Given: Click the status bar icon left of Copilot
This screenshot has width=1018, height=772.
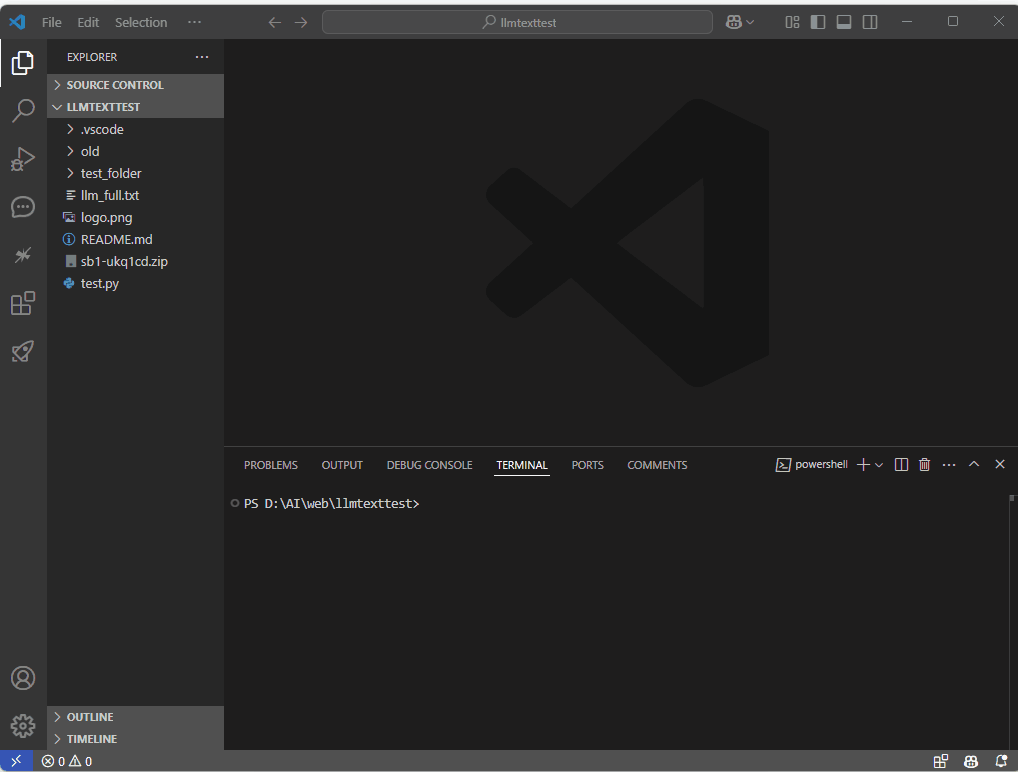Looking at the screenshot, I should (941, 761).
